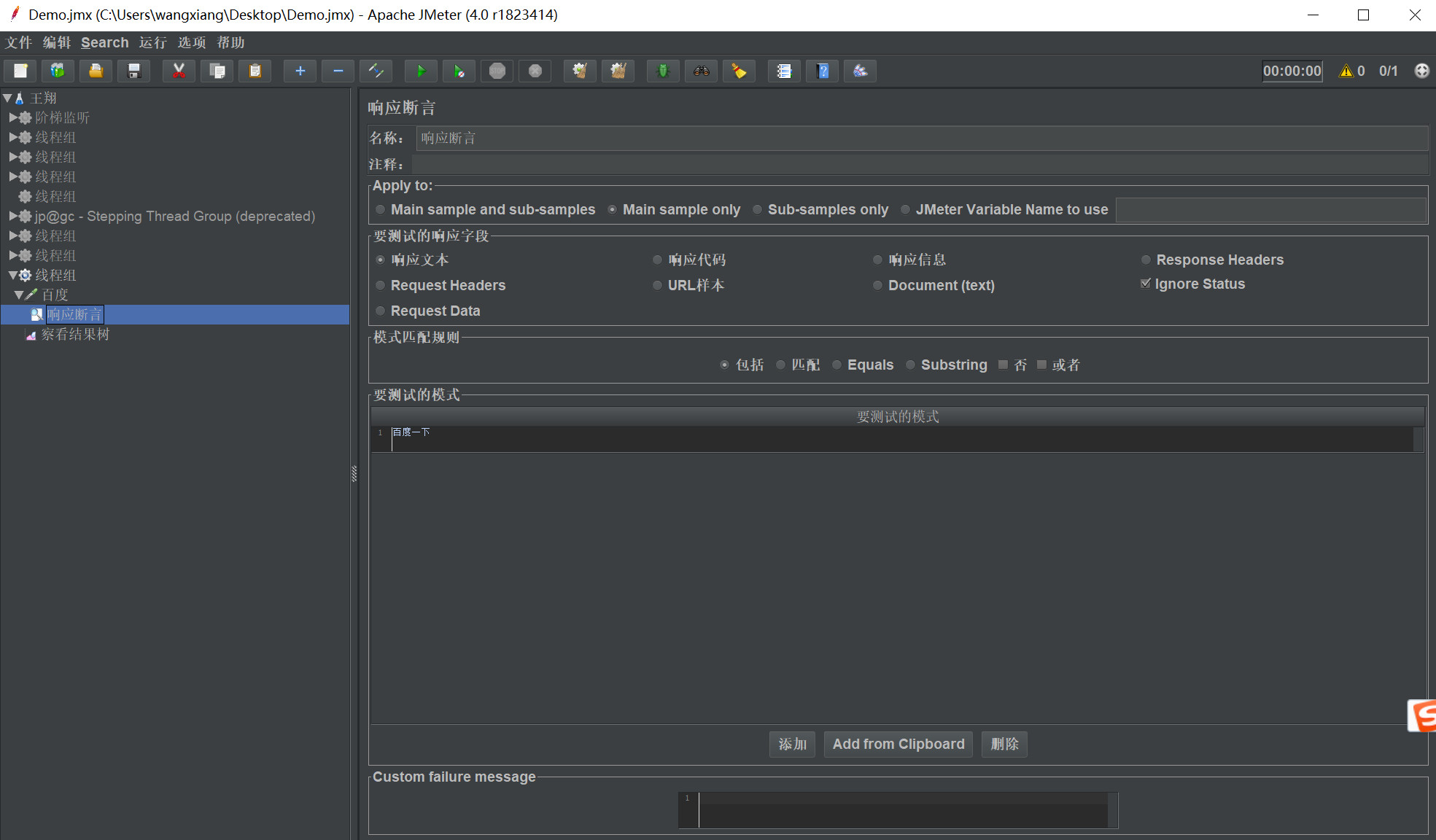Collapse all nodes with minus icon
The width and height of the screenshot is (1436, 840).
coord(338,71)
